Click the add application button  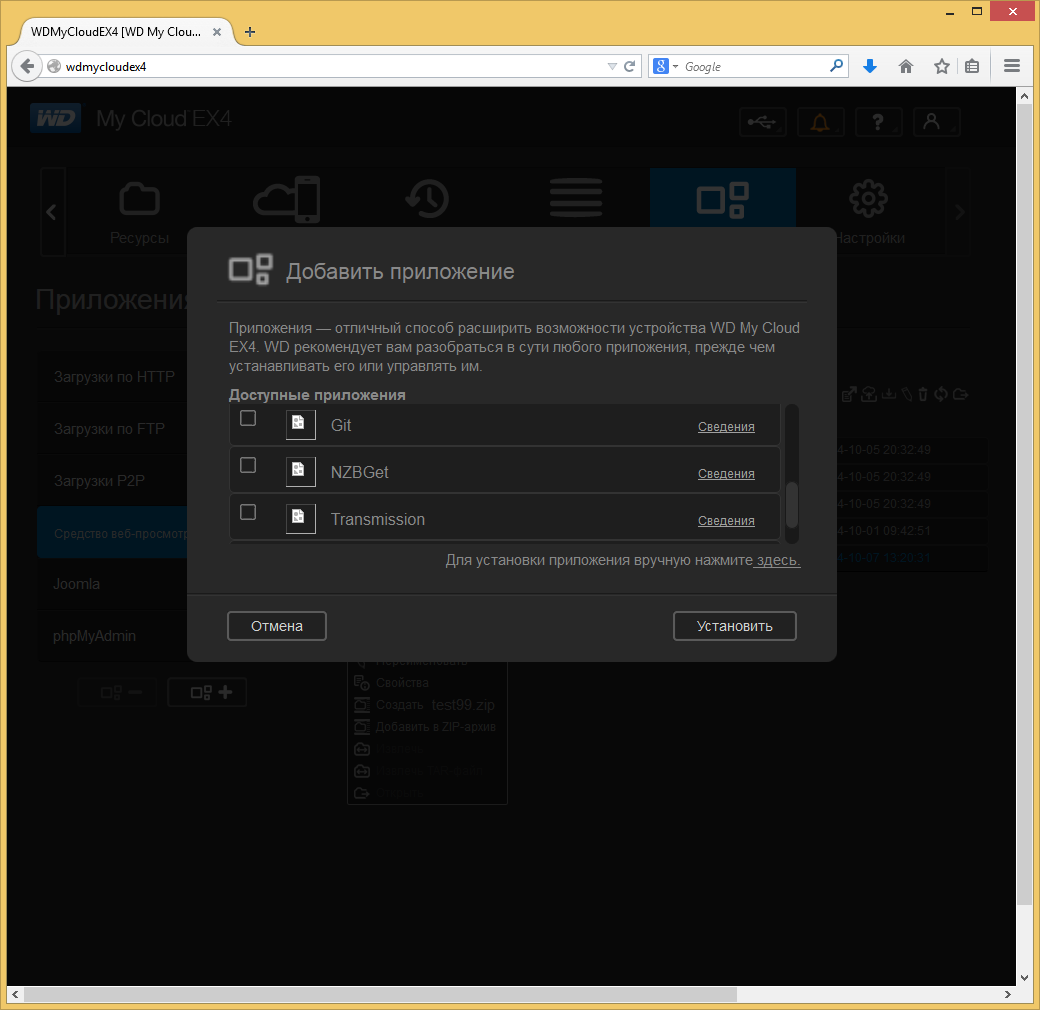207,692
